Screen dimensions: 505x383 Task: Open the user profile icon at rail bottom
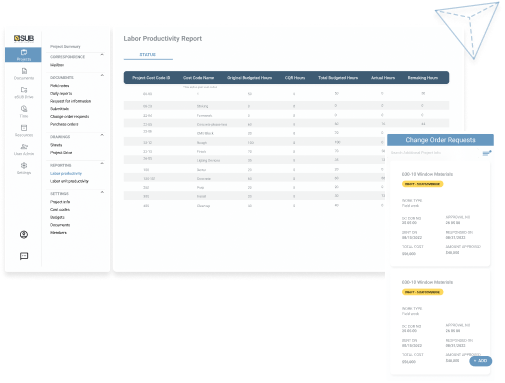click(x=24, y=235)
